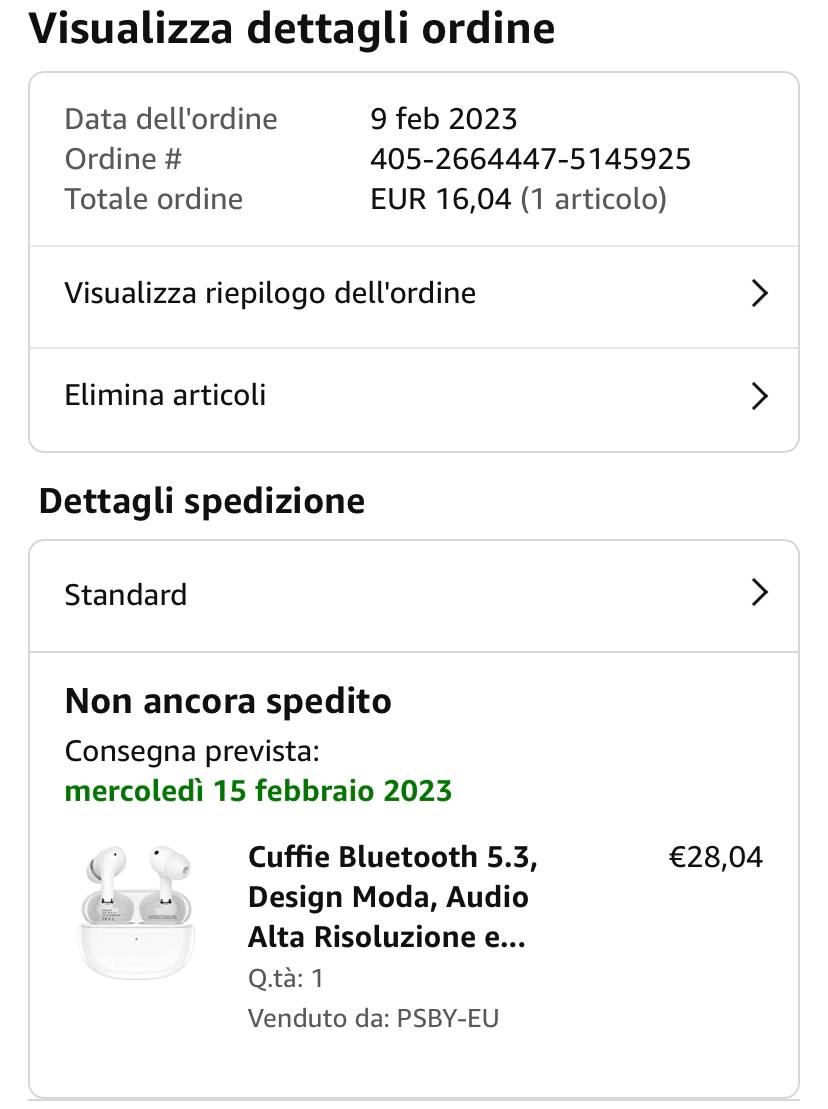
Task: Click the order number 405-2664447-5145925
Action: (530, 159)
